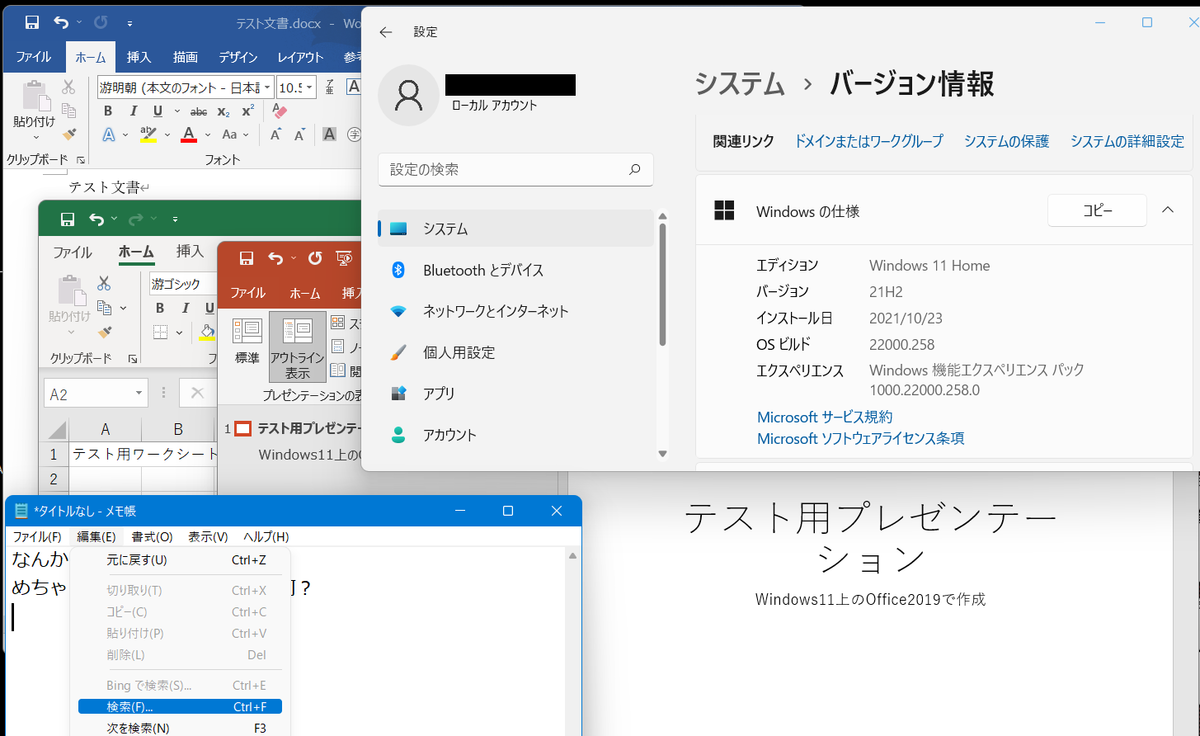Image resolution: width=1200 pixels, height=736 pixels.
Task: Click Word's Paste clipboard icon
Action: click(35, 98)
